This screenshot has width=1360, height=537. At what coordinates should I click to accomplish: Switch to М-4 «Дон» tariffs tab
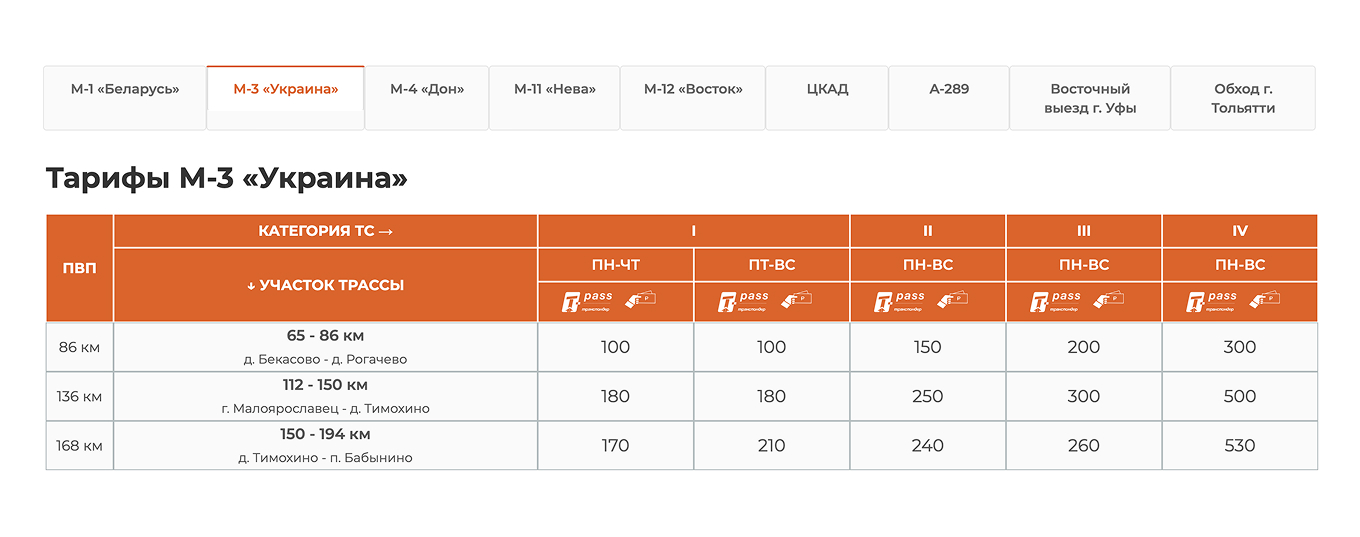coord(427,89)
